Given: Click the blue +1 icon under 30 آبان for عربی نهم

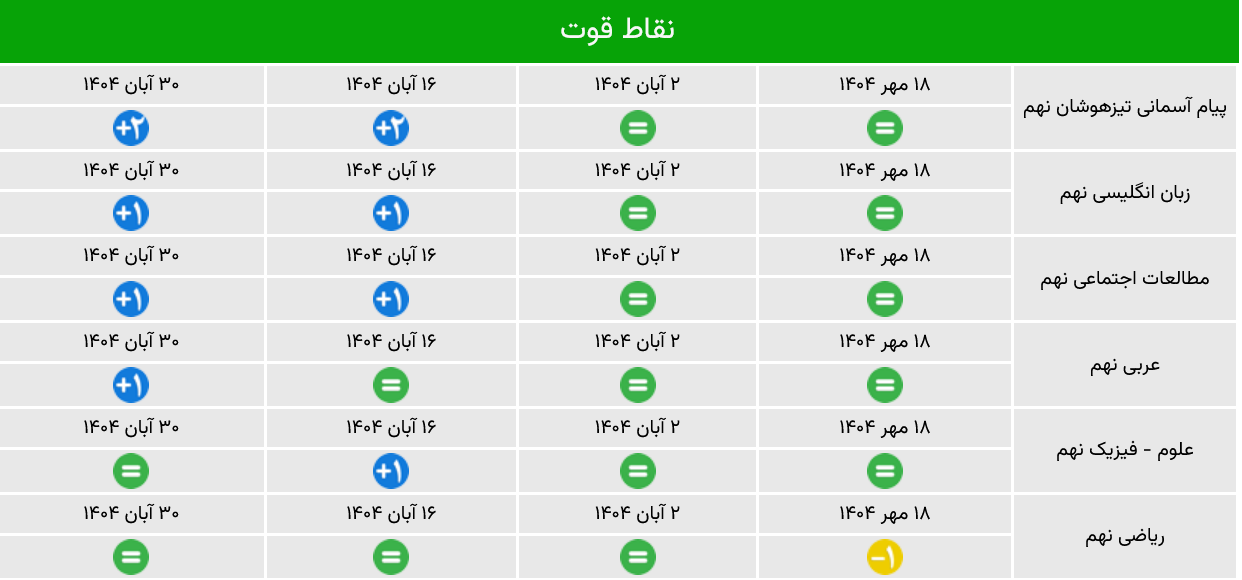Looking at the screenshot, I should 131,385.
